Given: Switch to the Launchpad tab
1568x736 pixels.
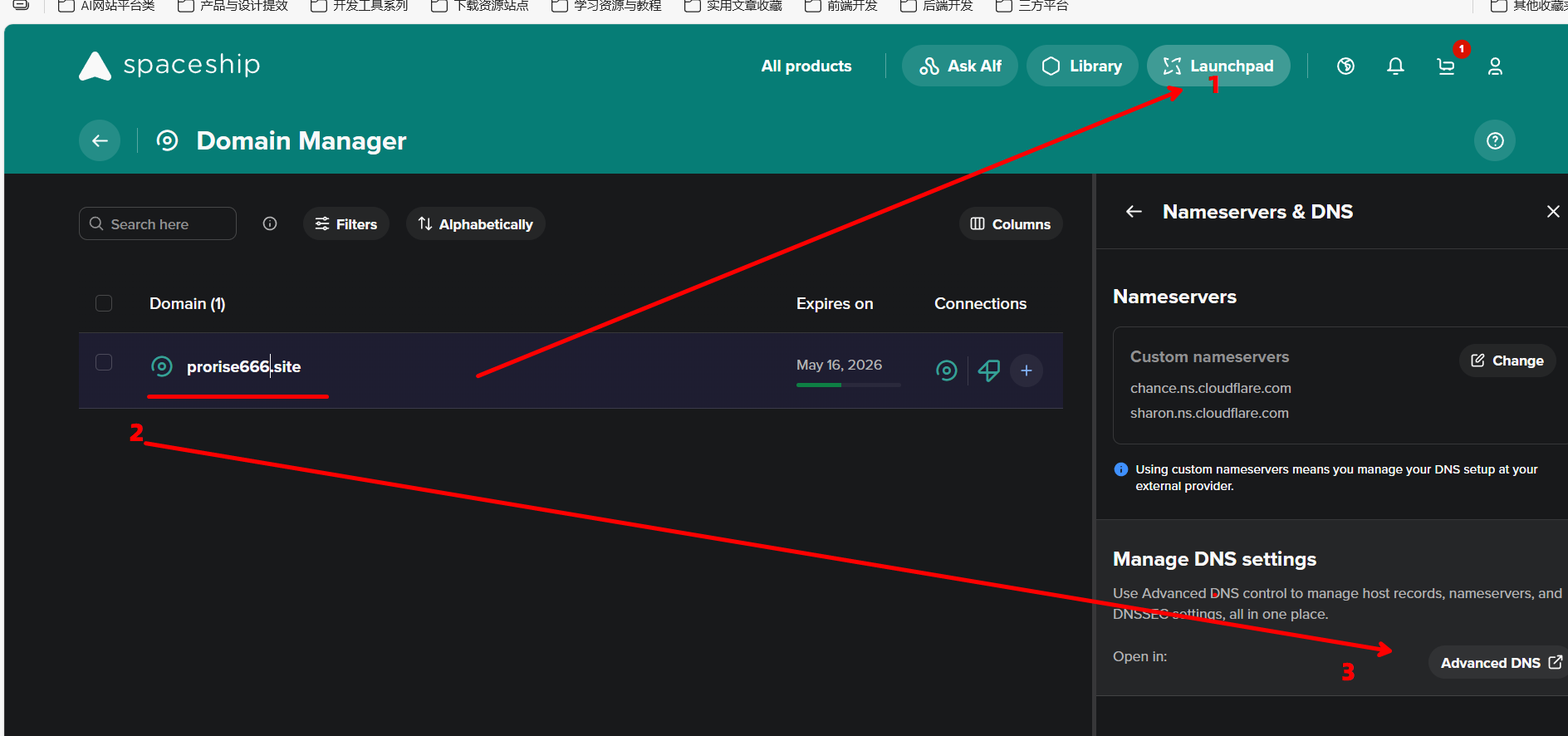Looking at the screenshot, I should click(1218, 66).
